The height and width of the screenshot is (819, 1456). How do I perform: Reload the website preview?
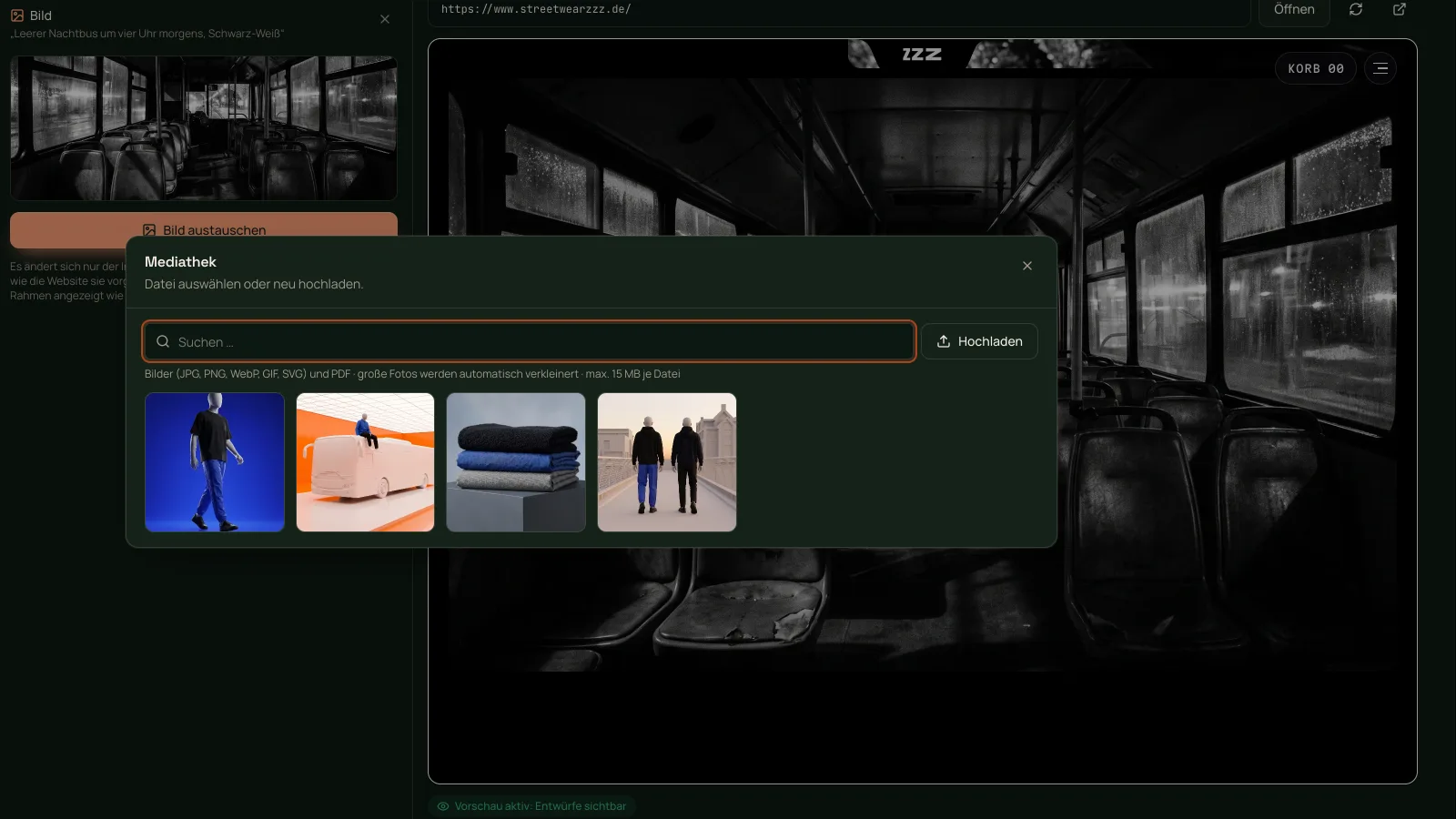(1356, 9)
